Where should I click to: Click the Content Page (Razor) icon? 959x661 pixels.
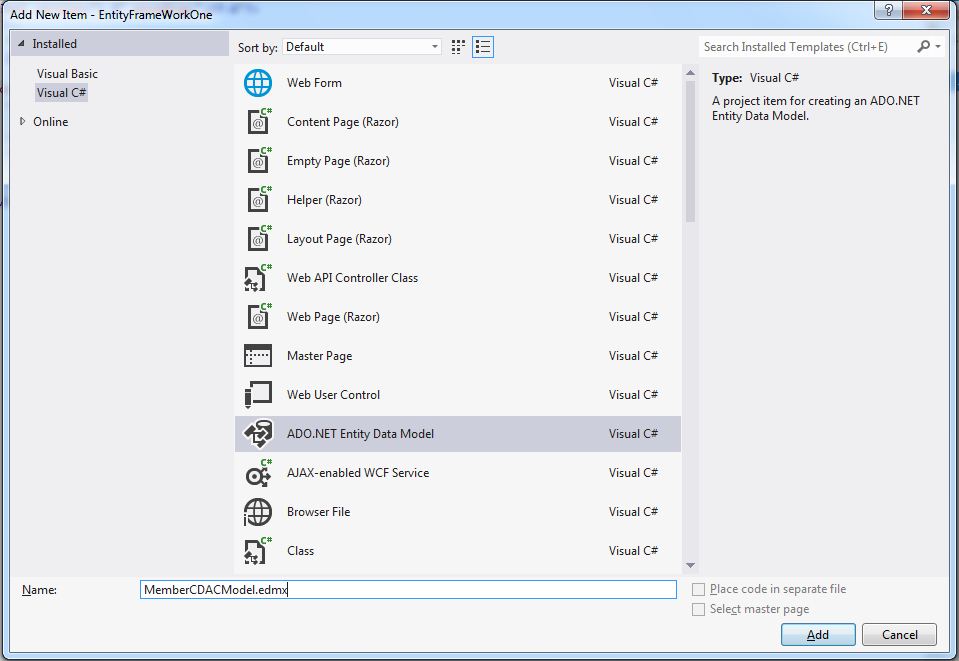click(x=259, y=122)
